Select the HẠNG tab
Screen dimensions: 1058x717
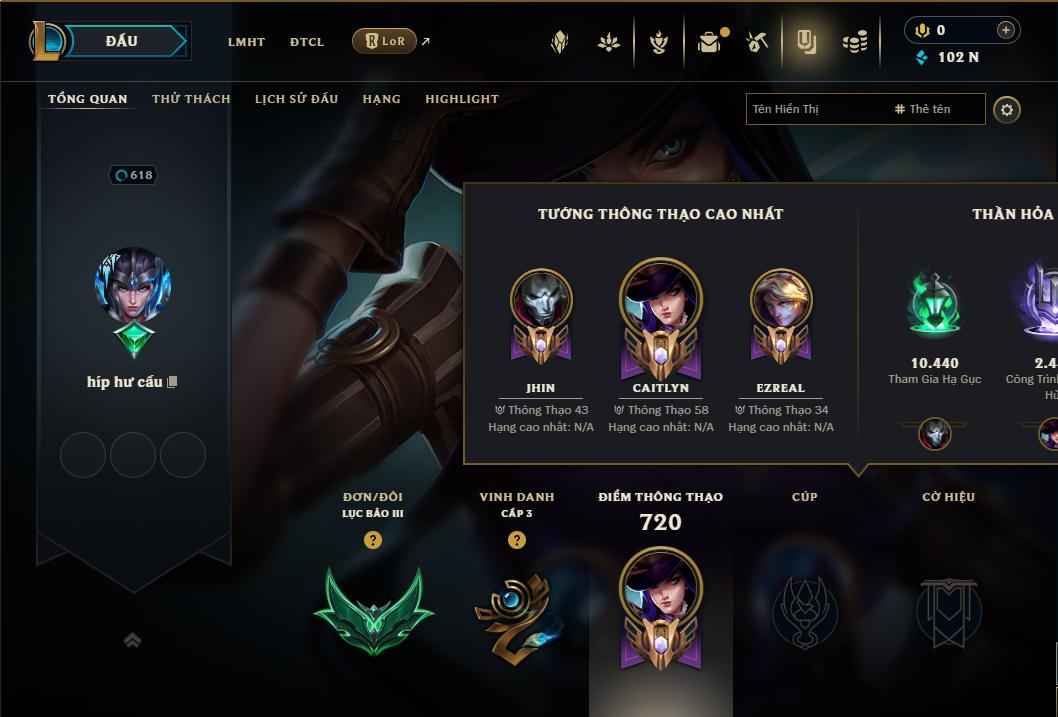(x=381, y=99)
